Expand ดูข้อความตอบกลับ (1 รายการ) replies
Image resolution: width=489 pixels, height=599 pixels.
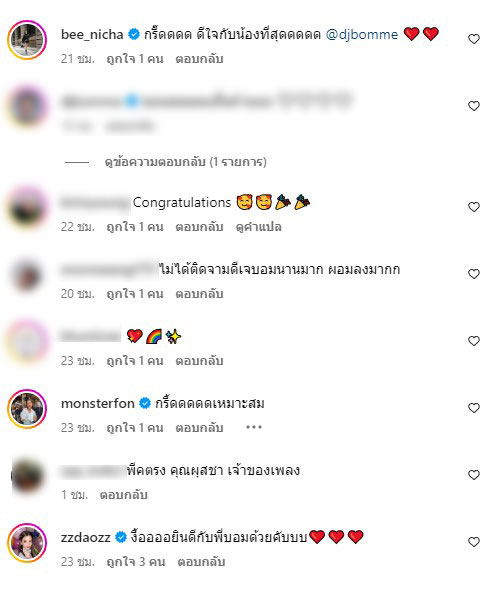[x=186, y=162]
